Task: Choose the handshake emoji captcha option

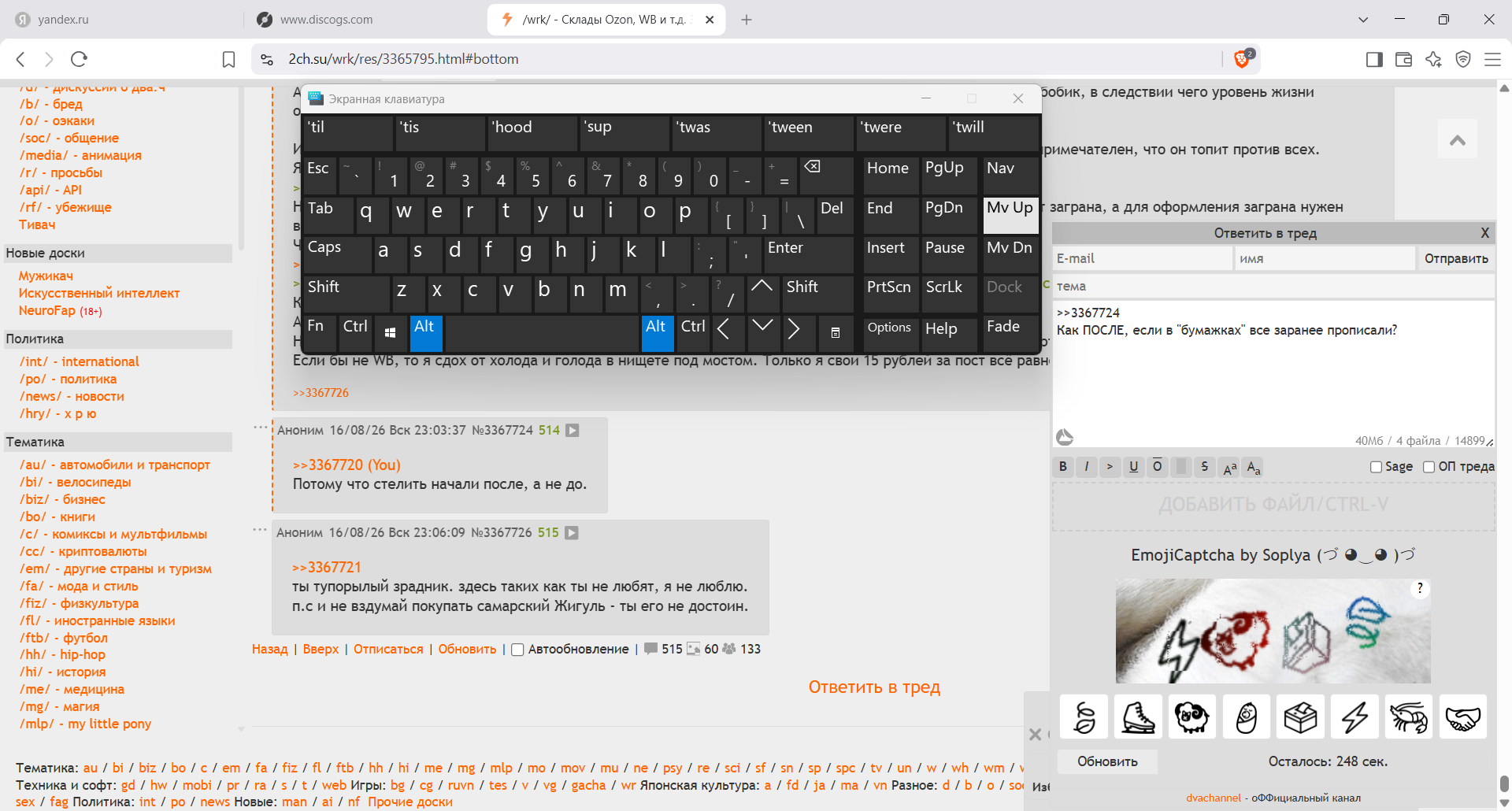Action: pos(1462,717)
